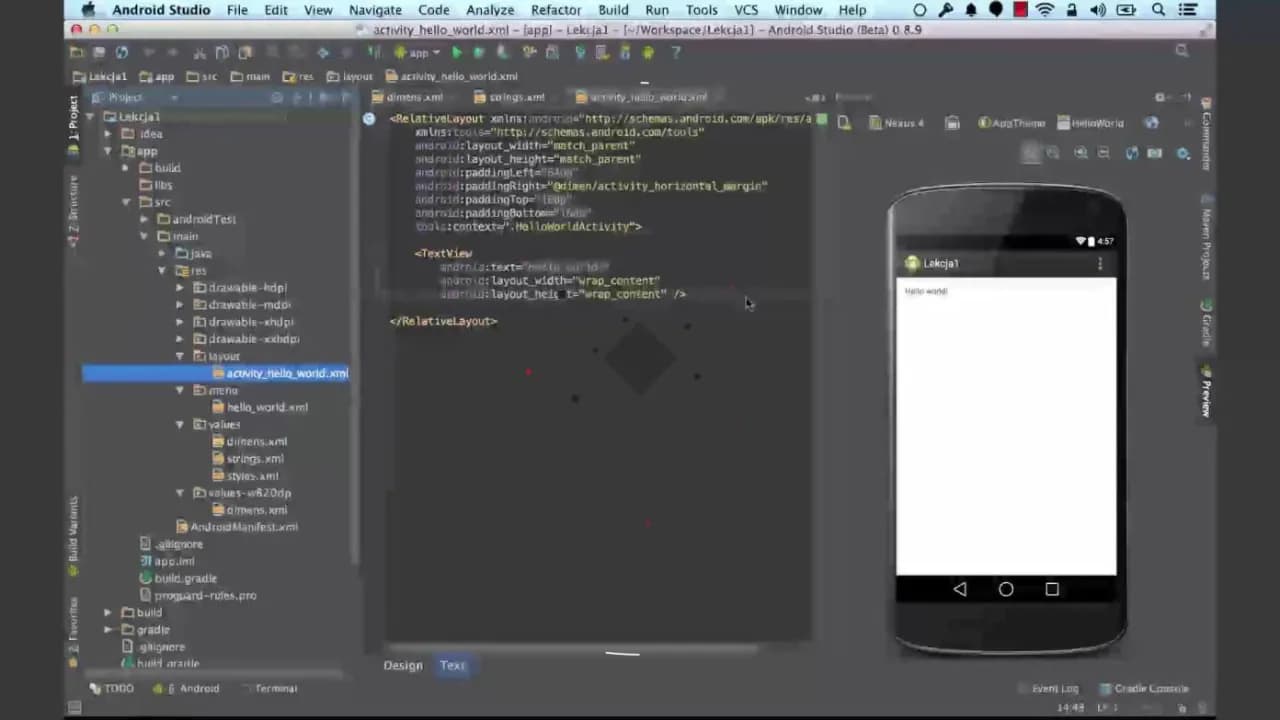Zoom in on the layout preview
Image resolution: width=1280 pixels, height=720 pixels.
click(x=1081, y=152)
